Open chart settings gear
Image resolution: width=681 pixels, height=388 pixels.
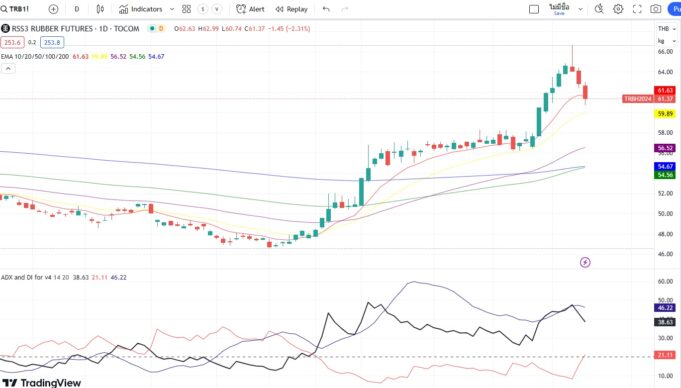618,9
